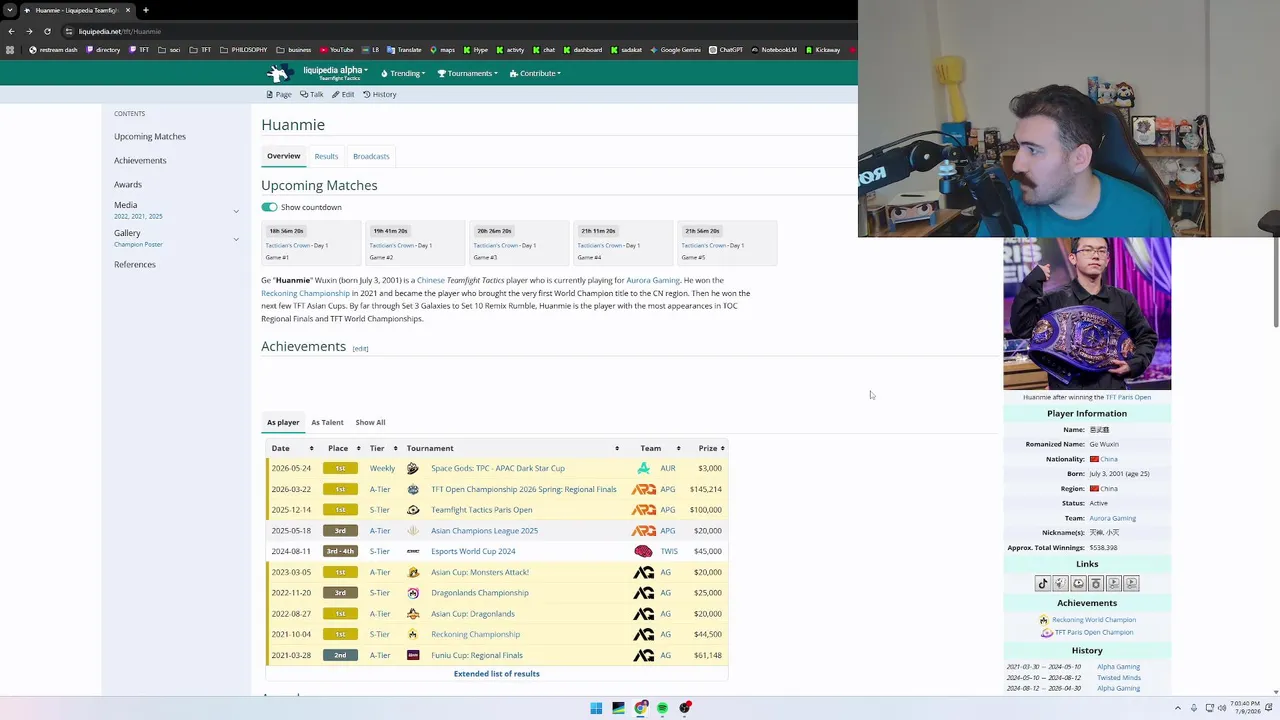Open the Trending dropdown menu
Screen dimensions: 1280x720
pos(403,73)
